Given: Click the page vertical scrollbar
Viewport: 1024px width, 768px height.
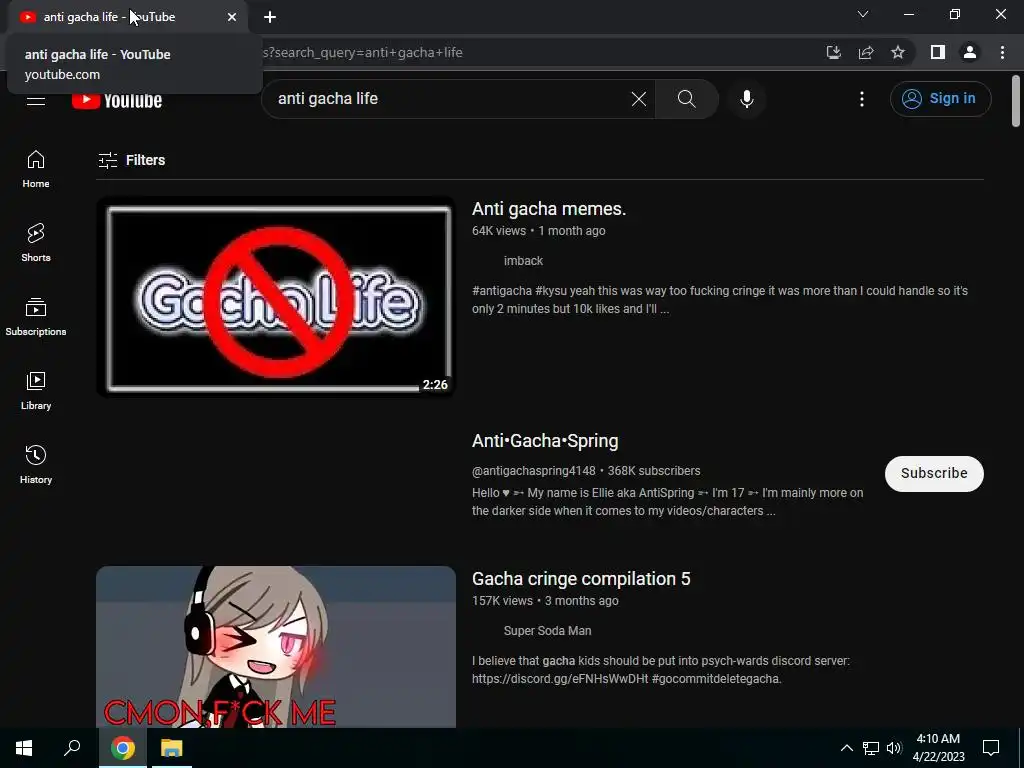Looking at the screenshot, I should click(1016, 101).
